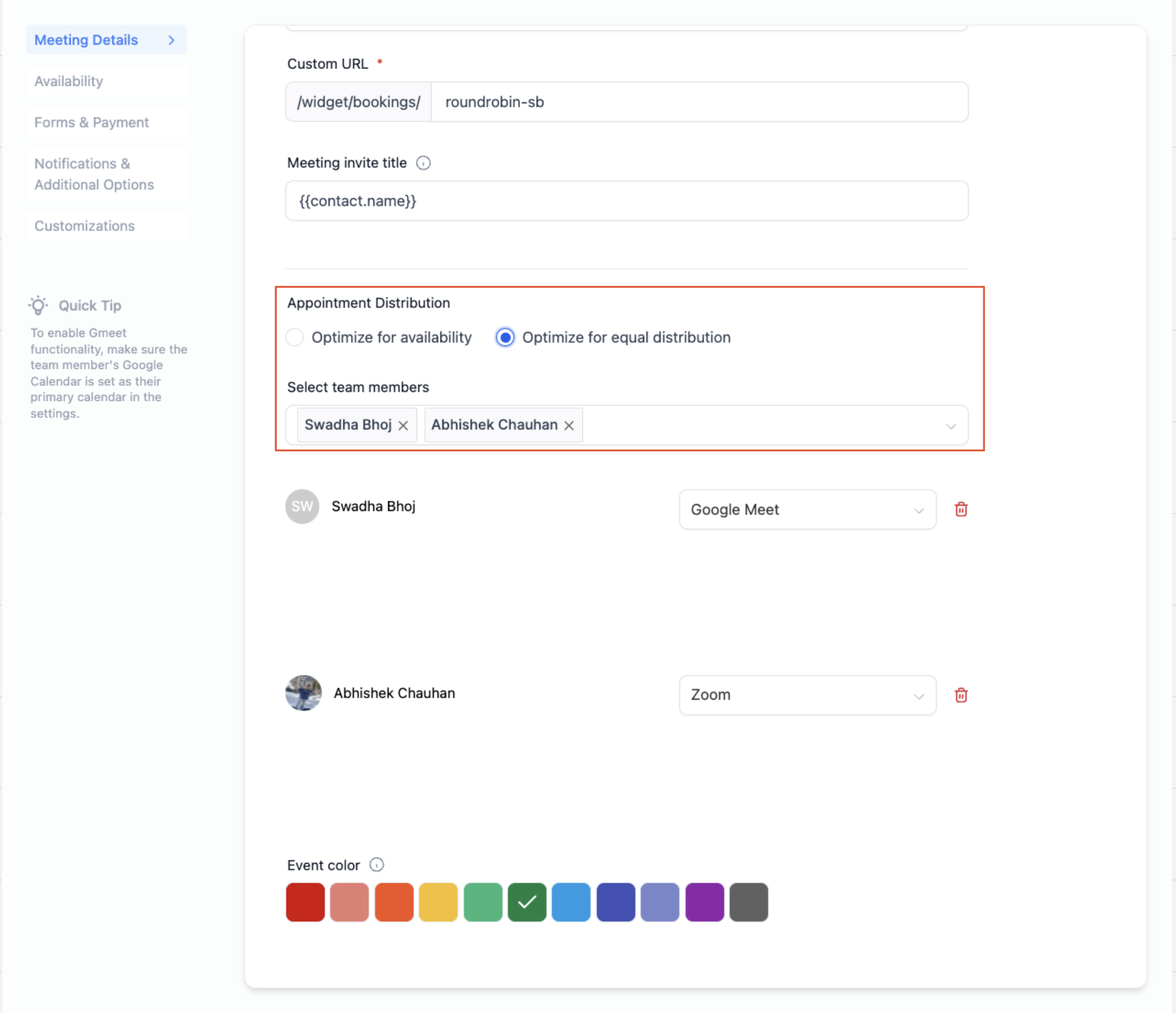Open the Availability section
1176x1013 pixels.
pyautogui.click(x=69, y=81)
